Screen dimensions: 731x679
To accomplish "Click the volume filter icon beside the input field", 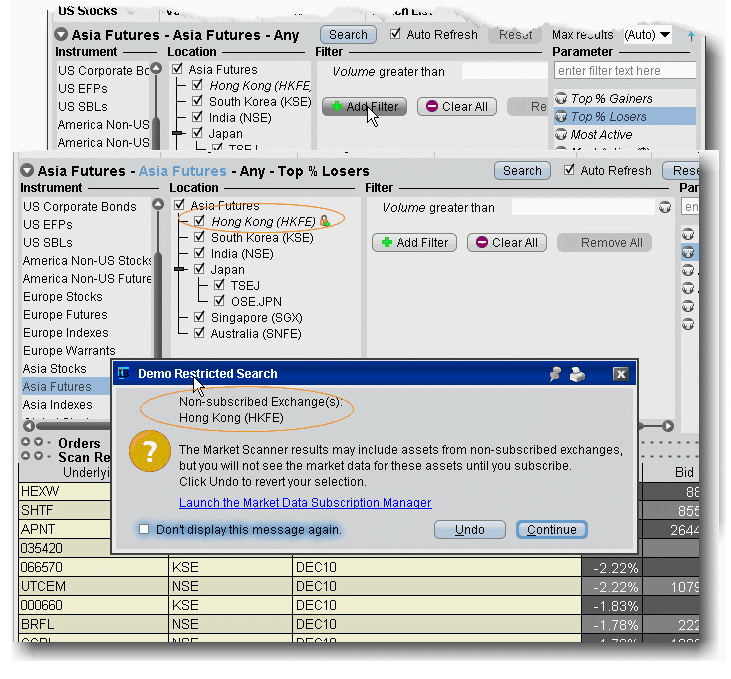I will point(665,208).
